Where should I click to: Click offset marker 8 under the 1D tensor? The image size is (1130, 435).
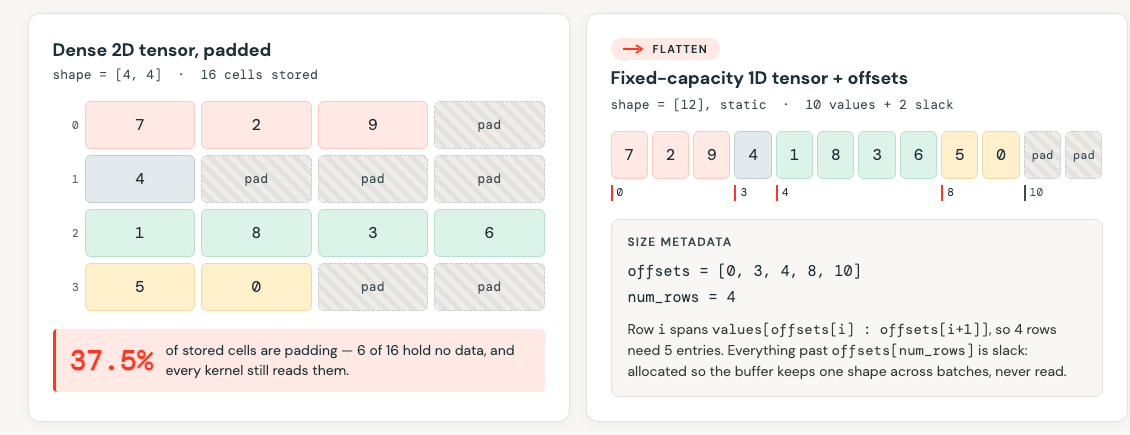coord(948,193)
